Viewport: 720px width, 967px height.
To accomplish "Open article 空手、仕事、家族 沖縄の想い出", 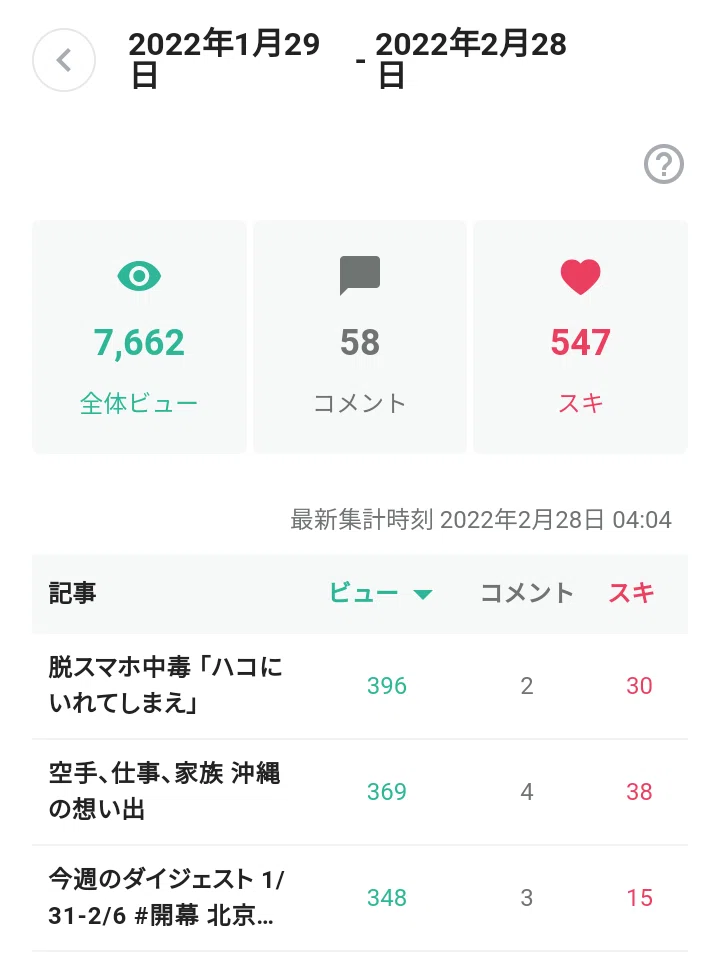I will (164, 791).
